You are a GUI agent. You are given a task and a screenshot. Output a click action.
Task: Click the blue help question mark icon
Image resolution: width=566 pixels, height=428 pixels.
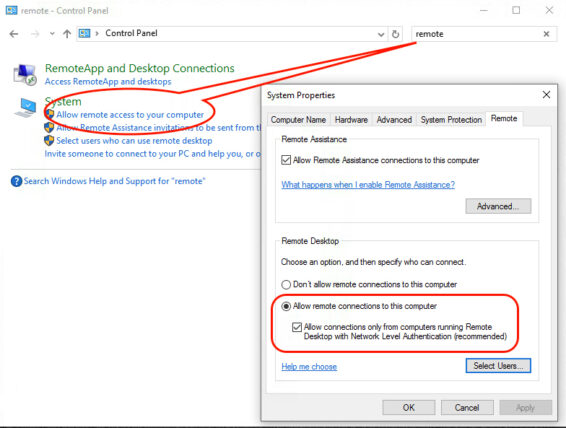pos(17,181)
